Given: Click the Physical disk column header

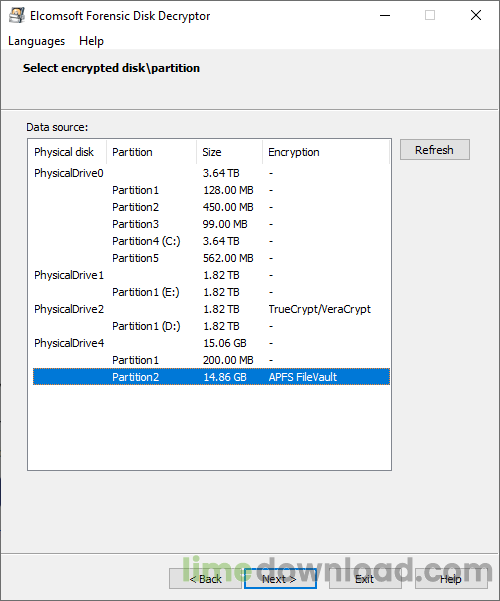Looking at the screenshot, I should coord(67,152).
